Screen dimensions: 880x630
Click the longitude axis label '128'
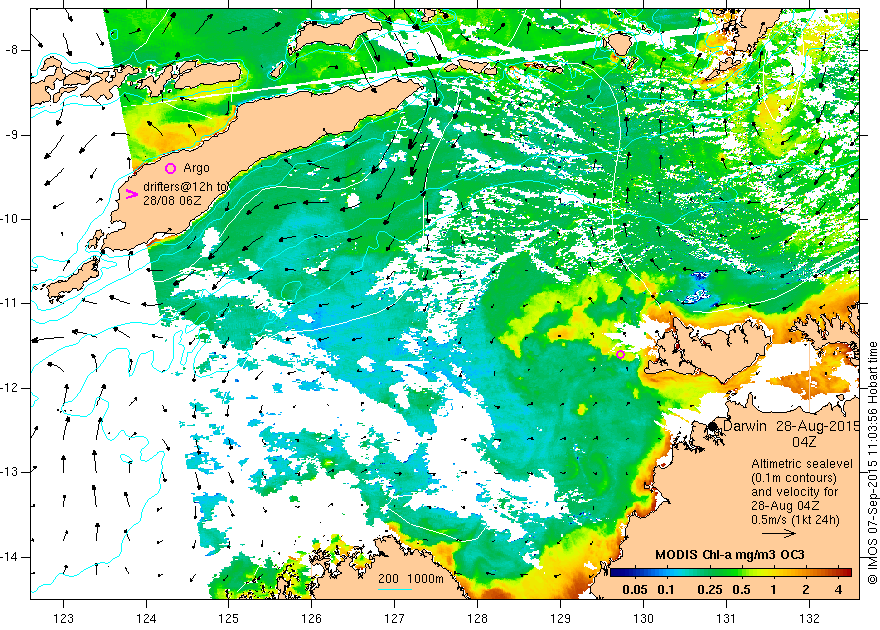click(x=478, y=618)
